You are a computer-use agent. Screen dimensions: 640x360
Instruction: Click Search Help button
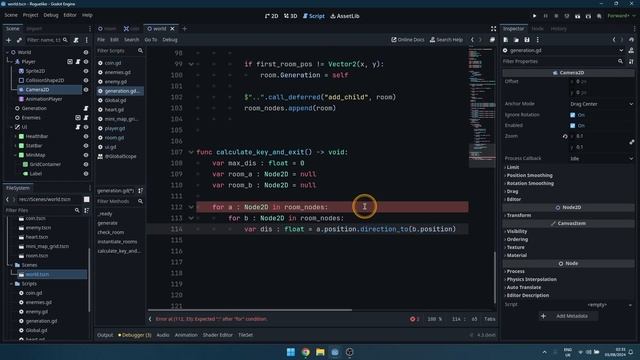[x=446, y=40]
